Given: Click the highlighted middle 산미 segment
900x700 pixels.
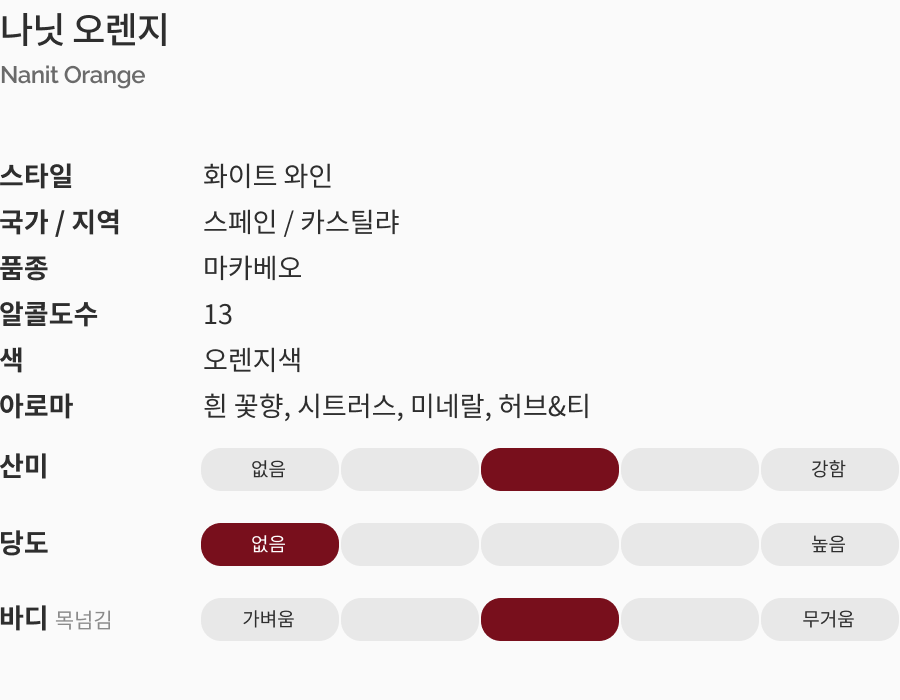Looking at the screenshot, I should (549, 470).
